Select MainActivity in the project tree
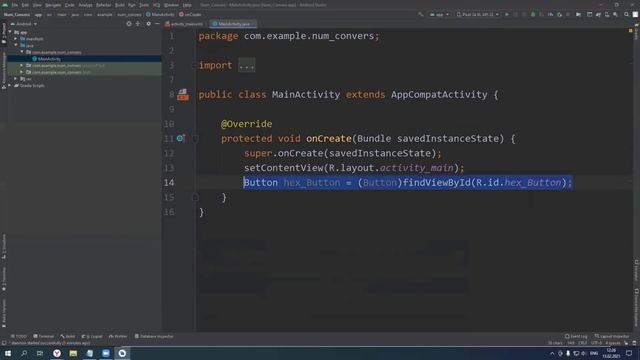 point(49,59)
